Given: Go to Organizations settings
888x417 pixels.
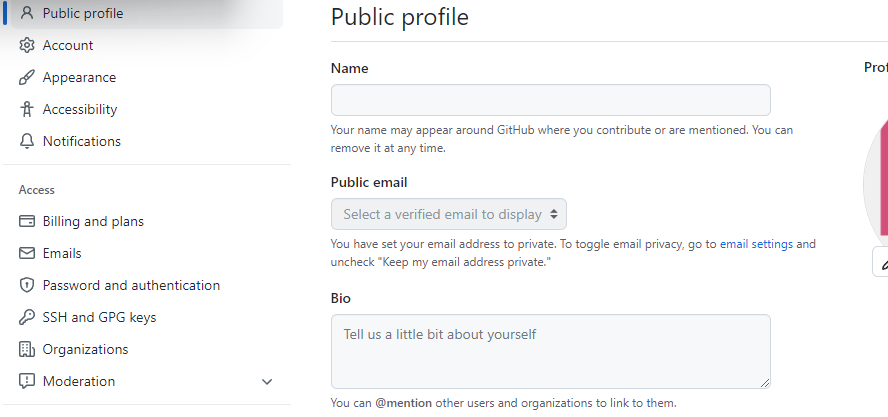Looking at the screenshot, I should (x=85, y=349).
